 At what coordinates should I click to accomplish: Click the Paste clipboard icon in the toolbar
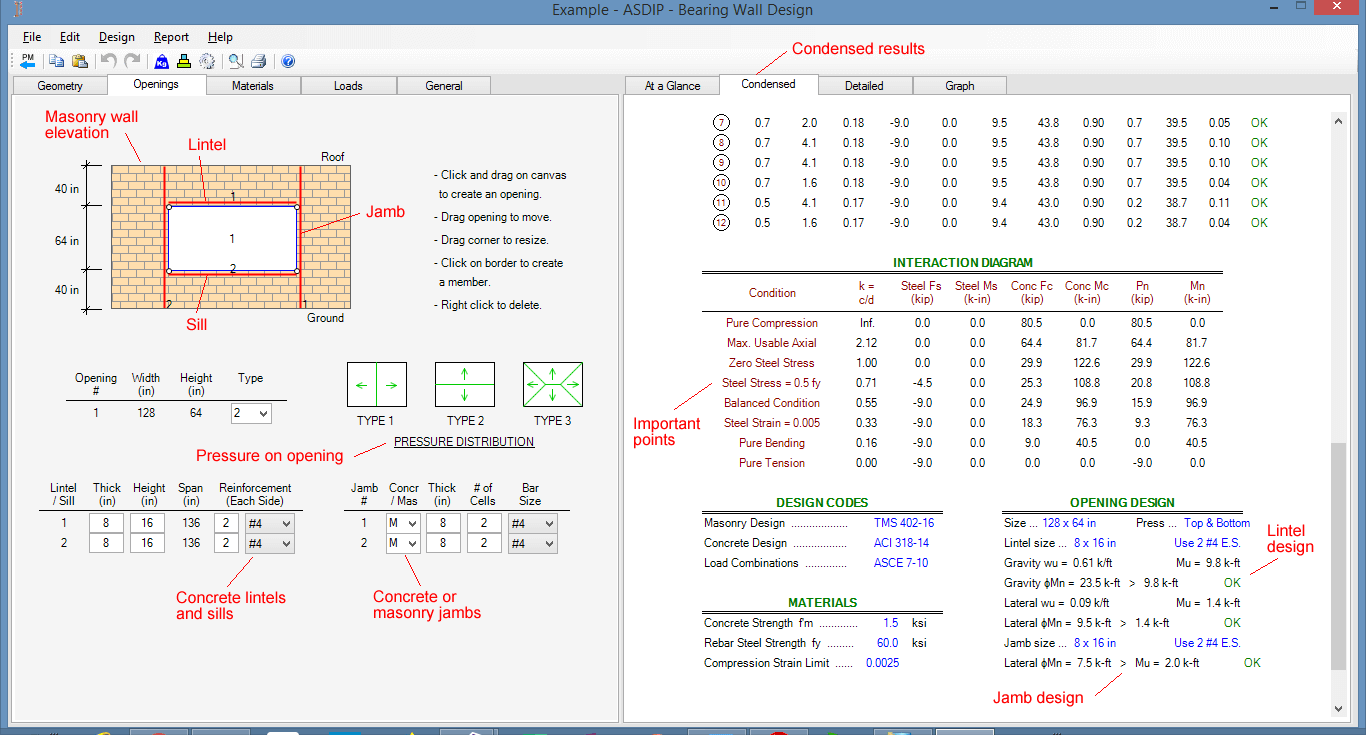(x=79, y=61)
